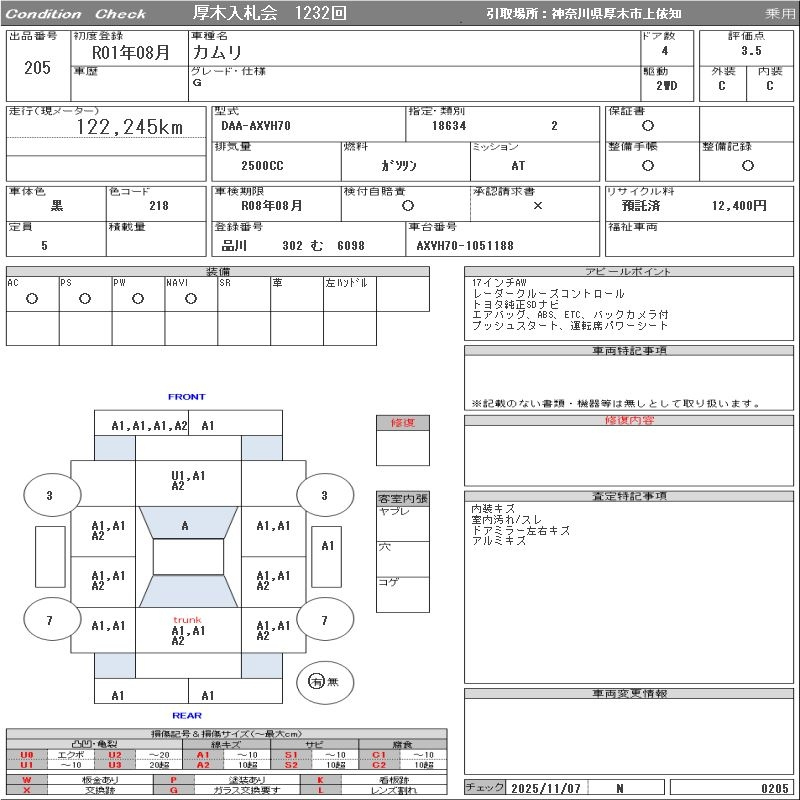Click the アピールポイント section header

[628, 272]
